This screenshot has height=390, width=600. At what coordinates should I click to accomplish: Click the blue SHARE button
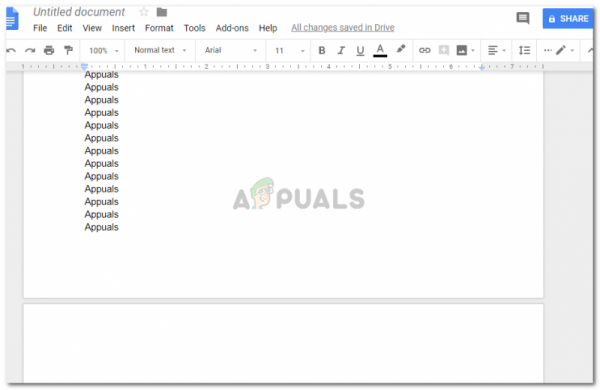(x=568, y=18)
